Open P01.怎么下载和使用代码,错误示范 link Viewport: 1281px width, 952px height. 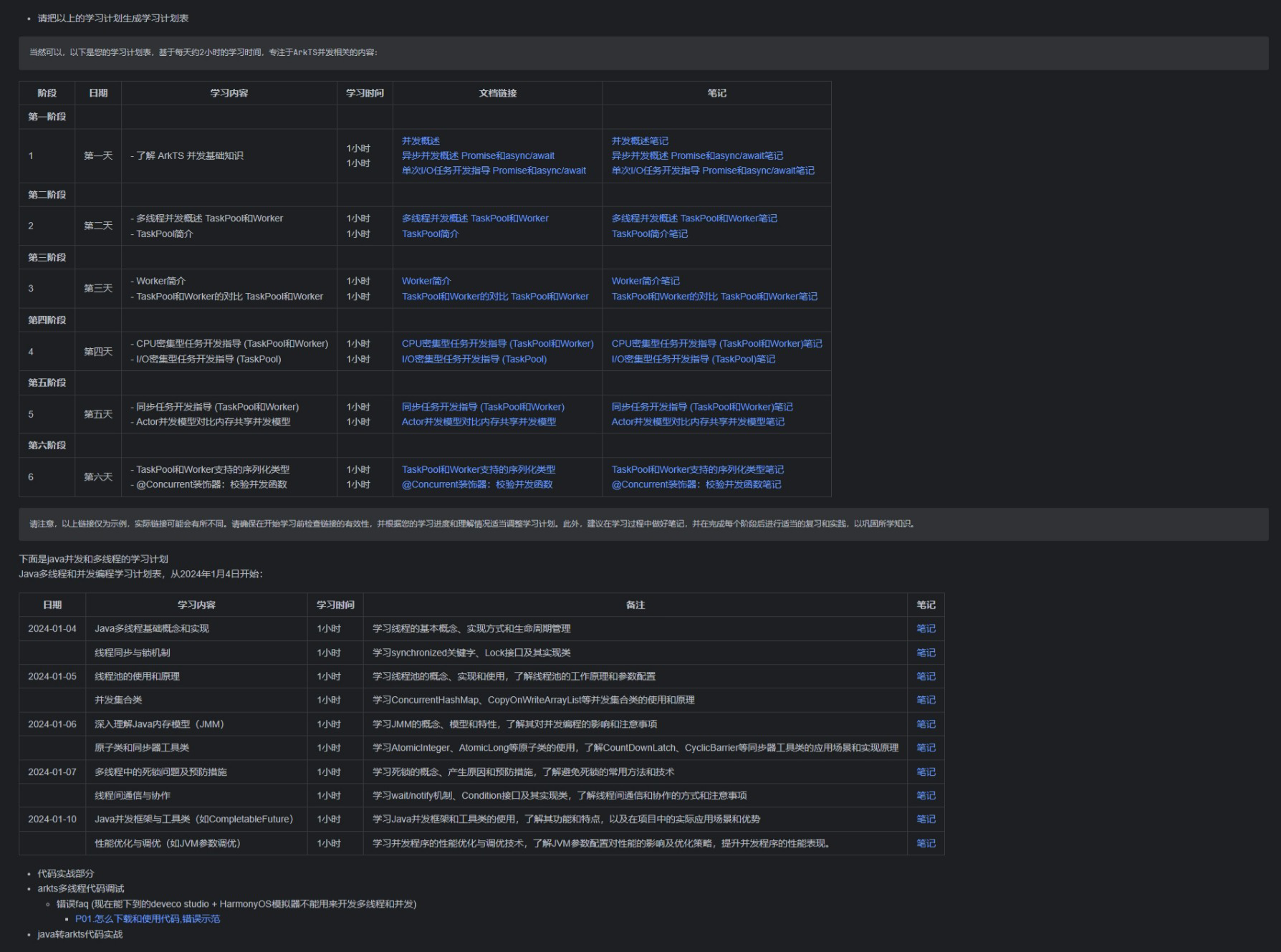click(x=148, y=920)
